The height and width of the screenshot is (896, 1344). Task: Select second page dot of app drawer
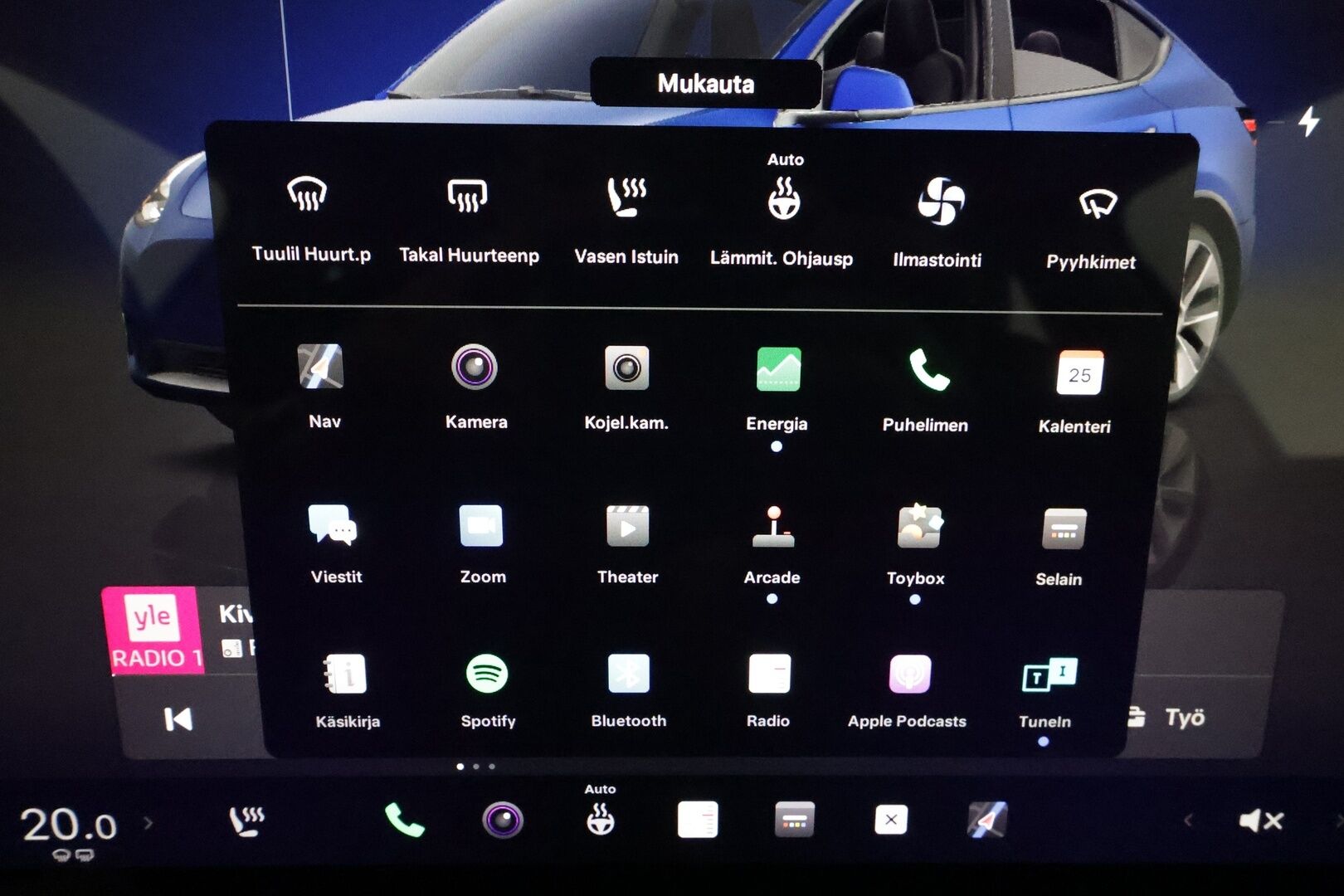[476, 767]
